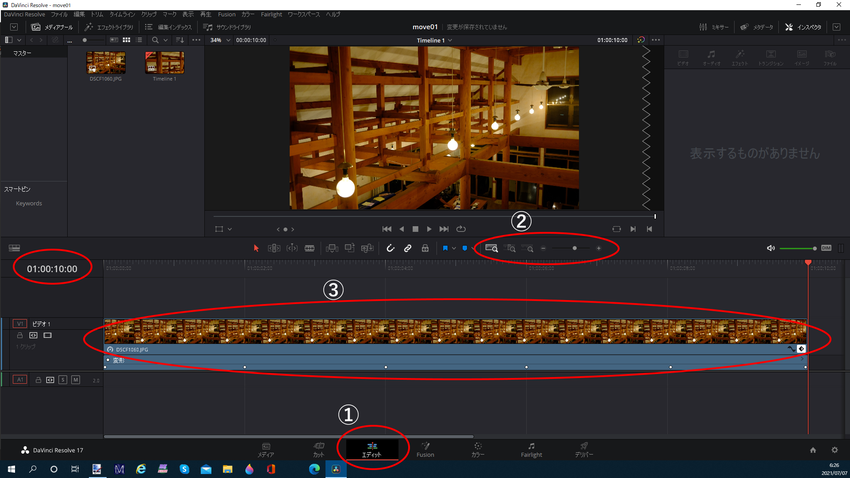
Task: Click the Insert Clip icon
Action: (332, 248)
